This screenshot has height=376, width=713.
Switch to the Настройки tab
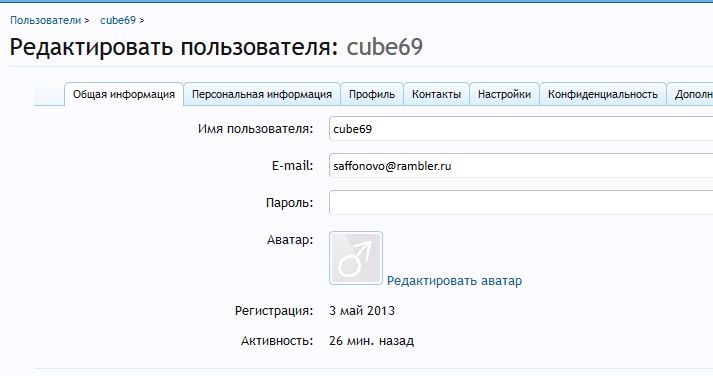[x=504, y=94]
